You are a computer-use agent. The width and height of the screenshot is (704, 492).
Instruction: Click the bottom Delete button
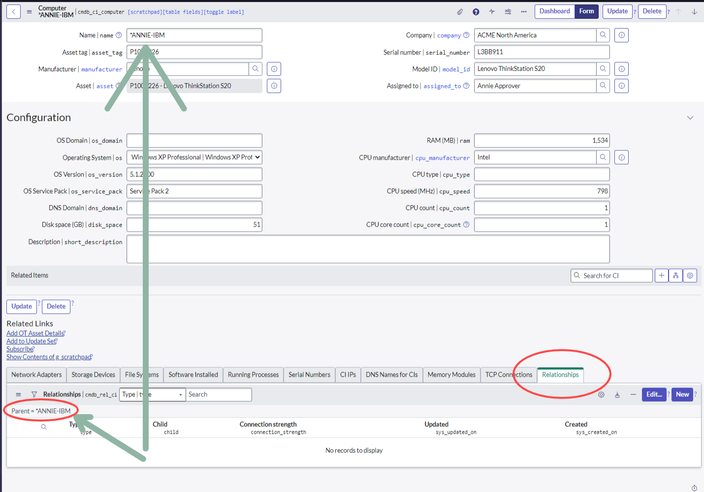(56, 306)
